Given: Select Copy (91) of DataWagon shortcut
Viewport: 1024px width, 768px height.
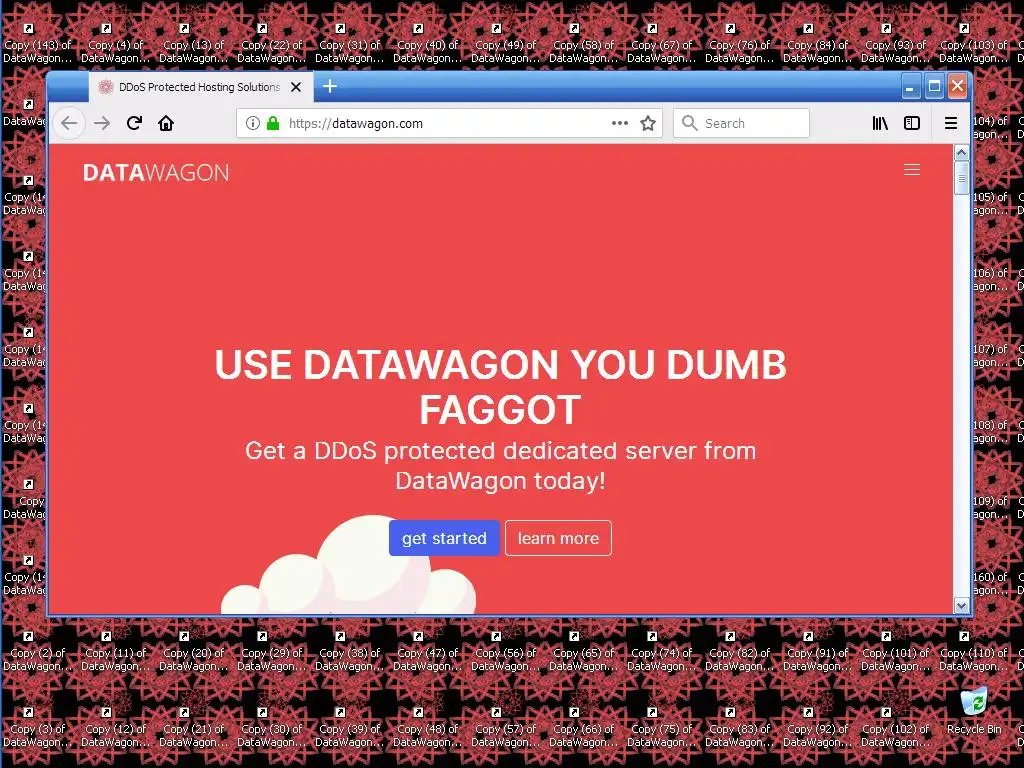Looking at the screenshot, I should pos(818,652).
